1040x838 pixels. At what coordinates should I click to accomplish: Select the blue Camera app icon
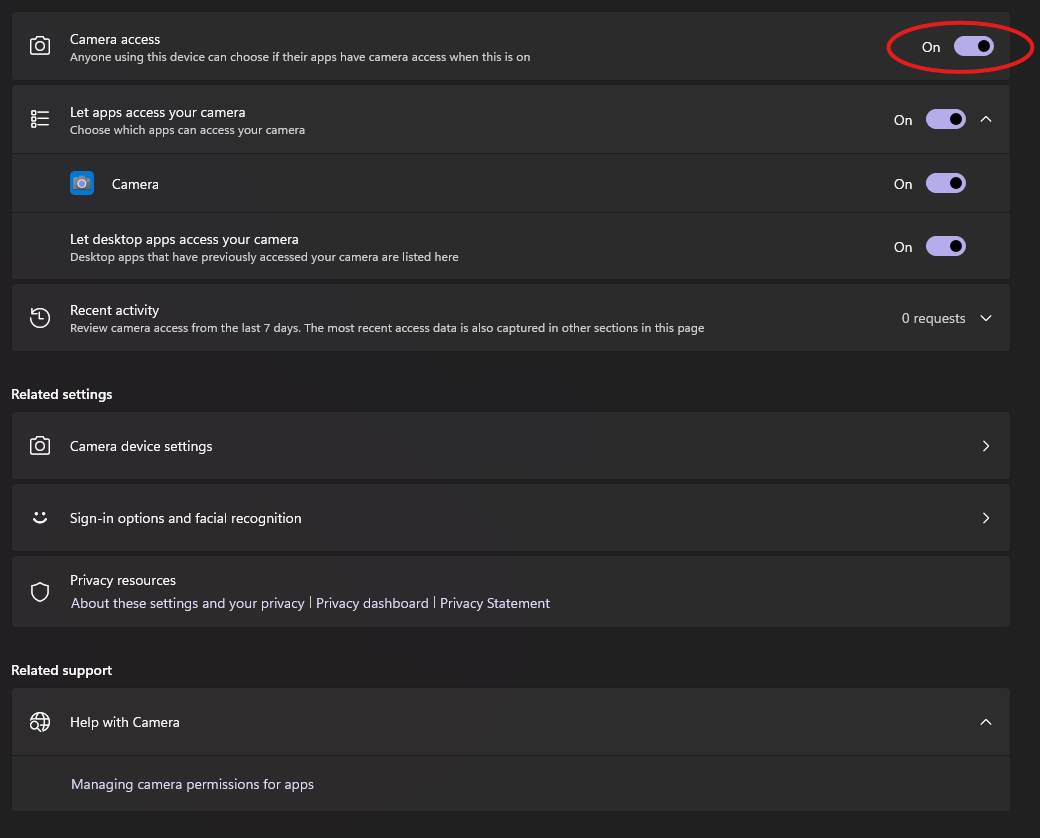click(x=81, y=183)
